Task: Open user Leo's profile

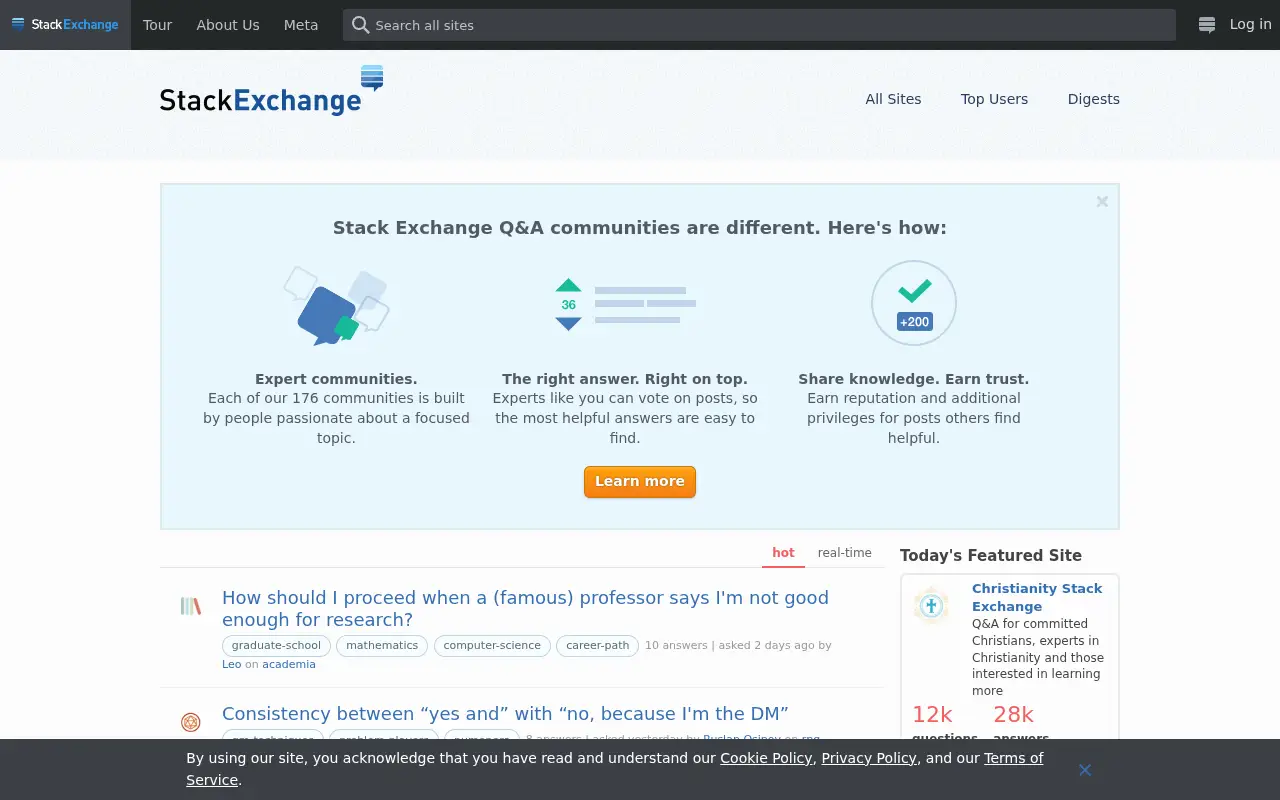Action: 231,664
